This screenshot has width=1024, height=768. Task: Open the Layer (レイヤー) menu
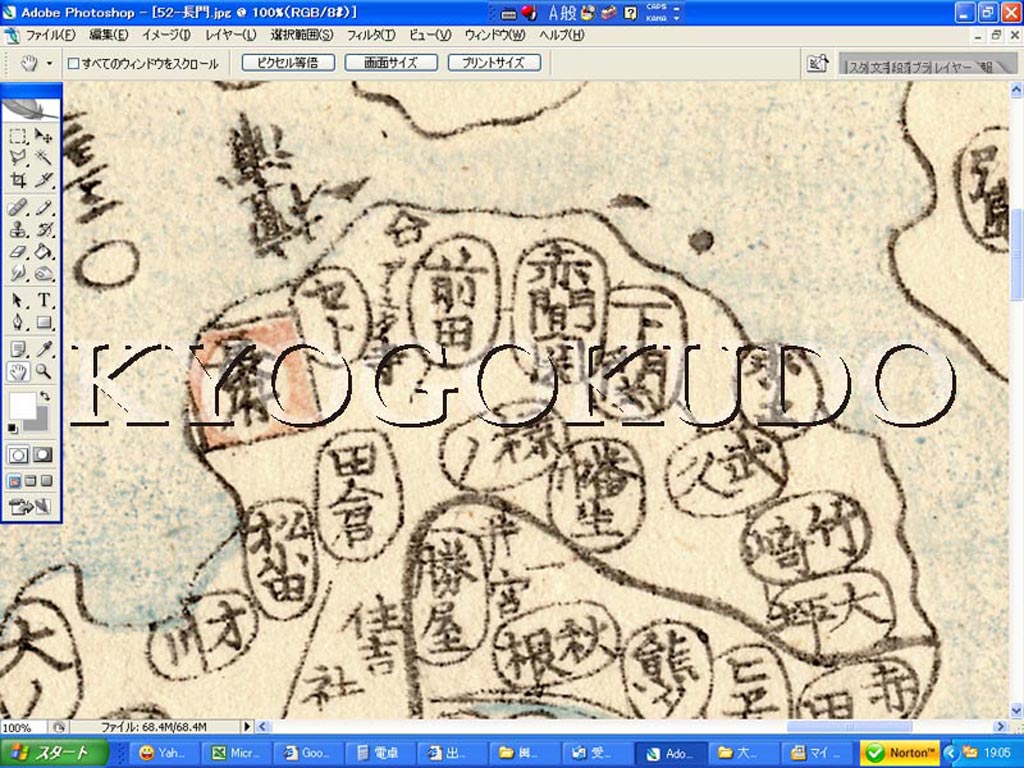click(x=230, y=35)
